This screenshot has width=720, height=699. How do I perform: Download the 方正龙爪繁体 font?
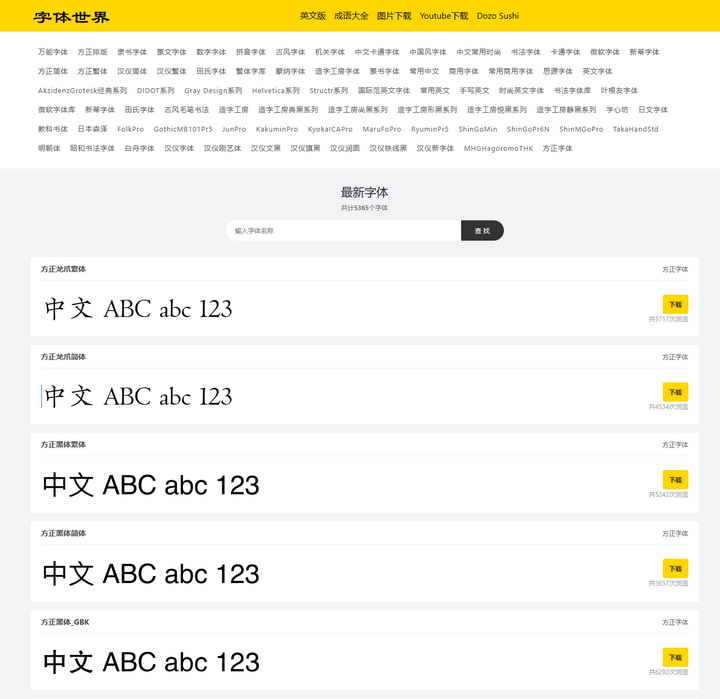coord(675,304)
